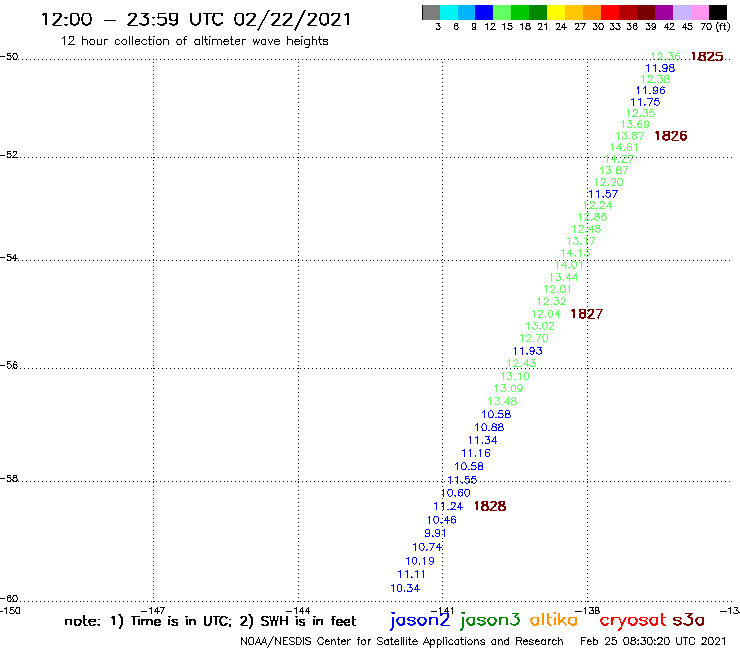Screen dimensions: 740x650
Task: Select the jason2 satellite legend label
Action: click(x=420, y=620)
